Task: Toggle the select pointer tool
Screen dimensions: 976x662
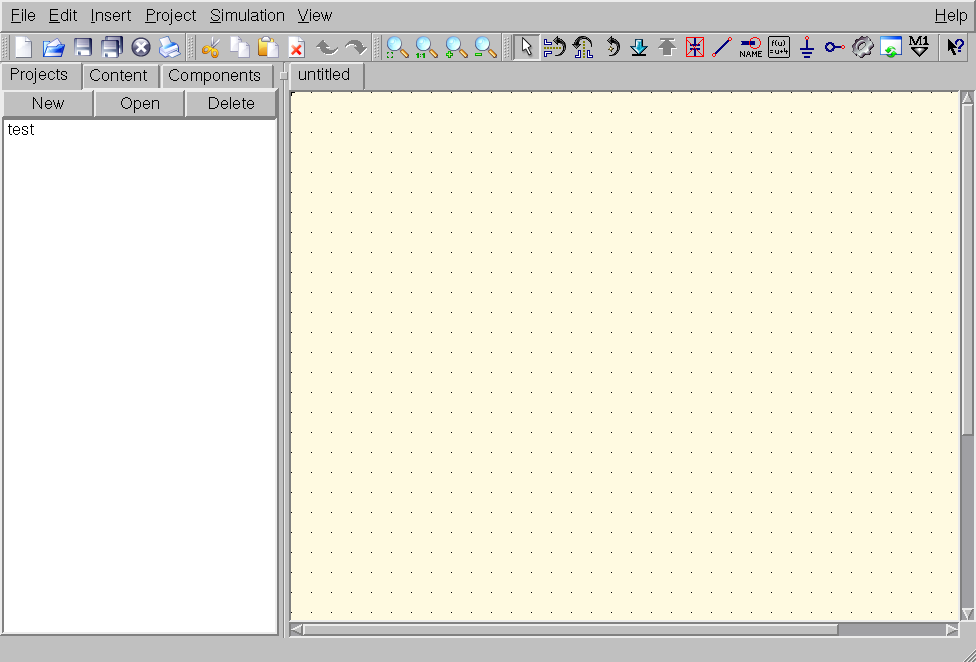Action: (x=527, y=47)
